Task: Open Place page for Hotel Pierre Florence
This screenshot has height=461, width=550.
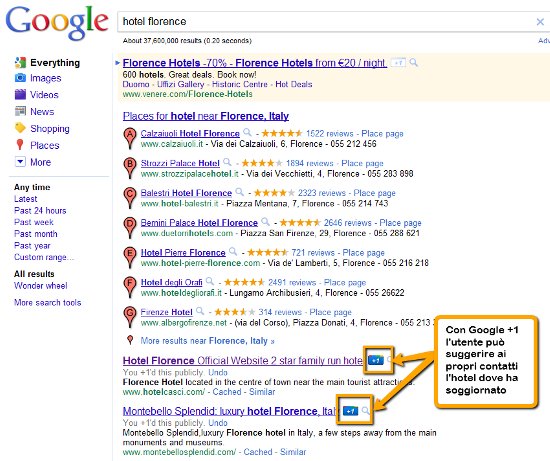Action: [364, 253]
